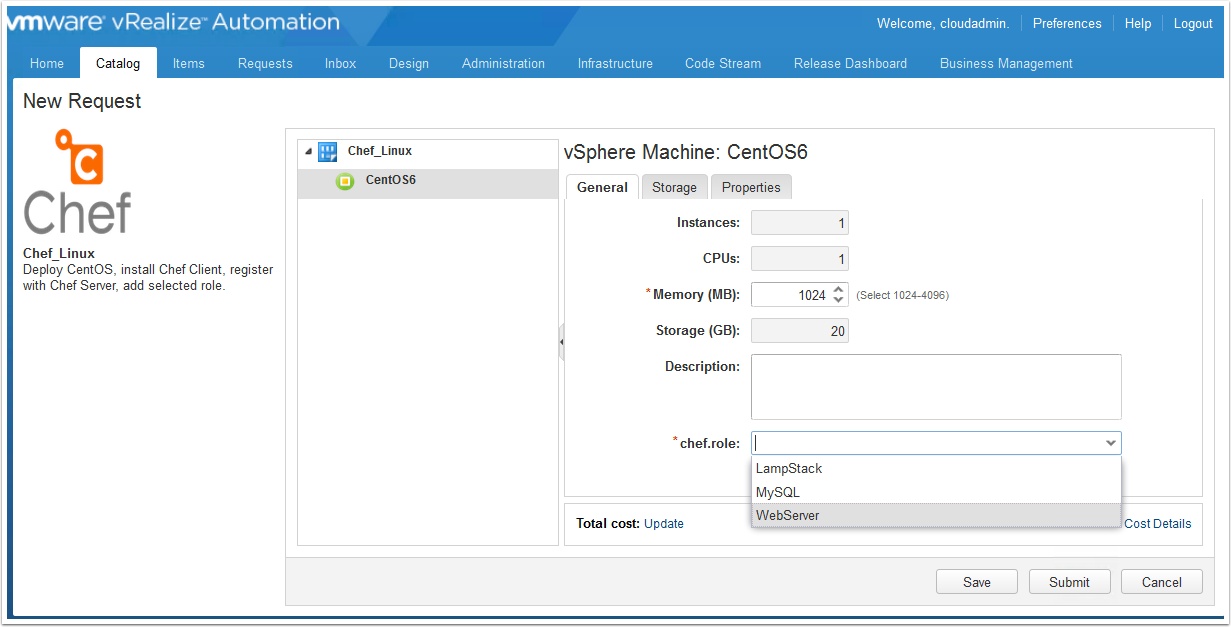Image resolution: width=1231 pixels, height=627 pixels.
Task: Submit the new request
Action: (x=1069, y=582)
